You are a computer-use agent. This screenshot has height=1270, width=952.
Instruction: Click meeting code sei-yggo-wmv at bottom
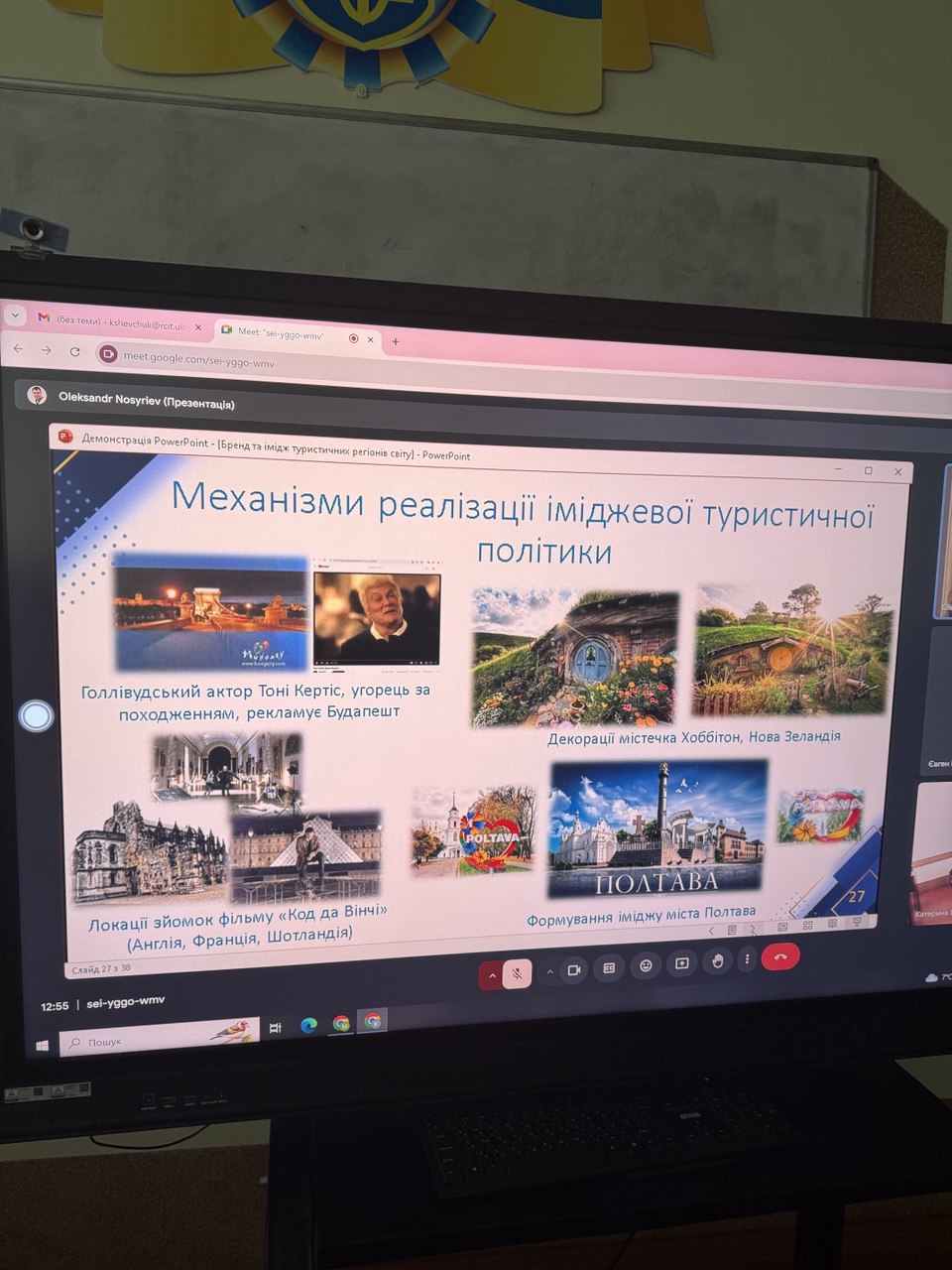(x=125, y=1003)
